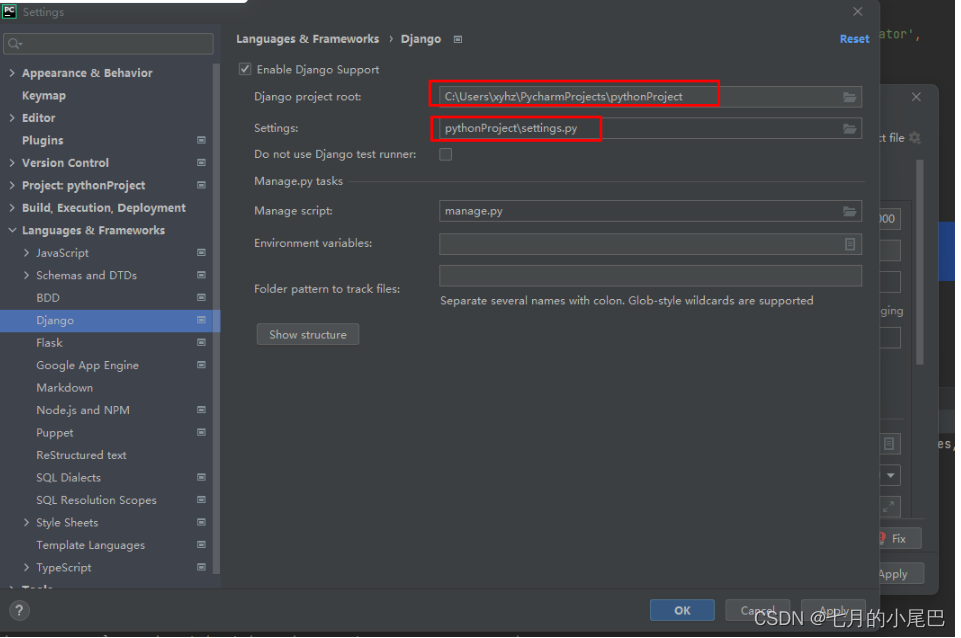This screenshot has height=638, width=961.
Task: Click the settings tree vertical scrollbar
Action: tap(216, 319)
